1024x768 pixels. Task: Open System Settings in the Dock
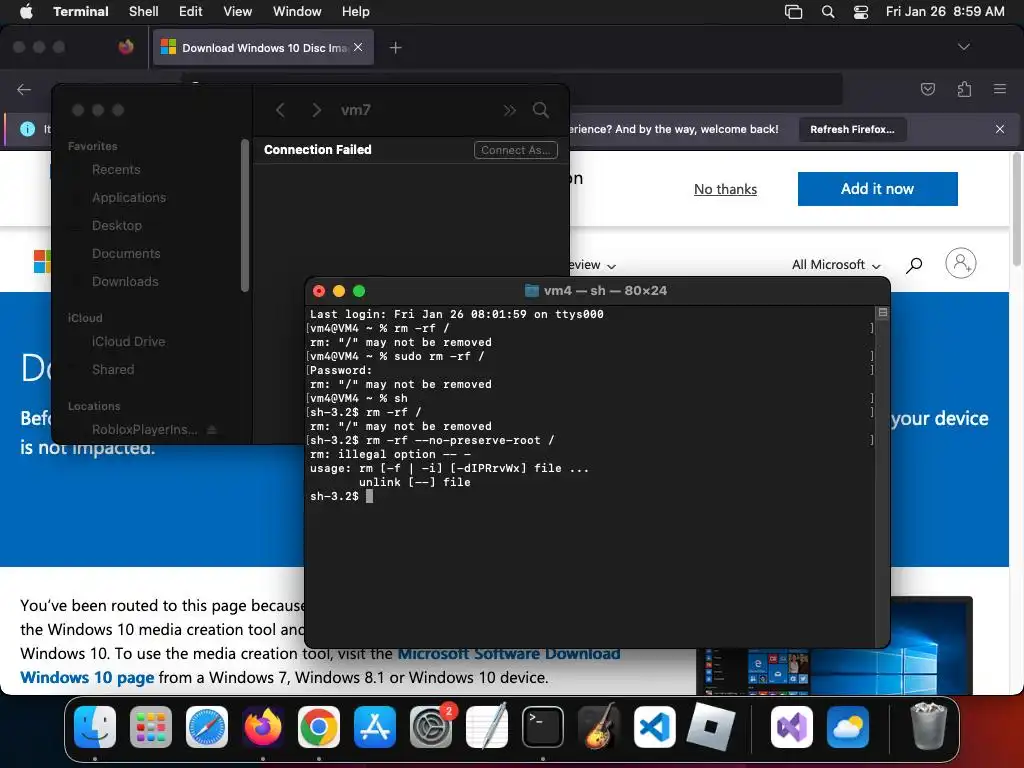click(430, 727)
